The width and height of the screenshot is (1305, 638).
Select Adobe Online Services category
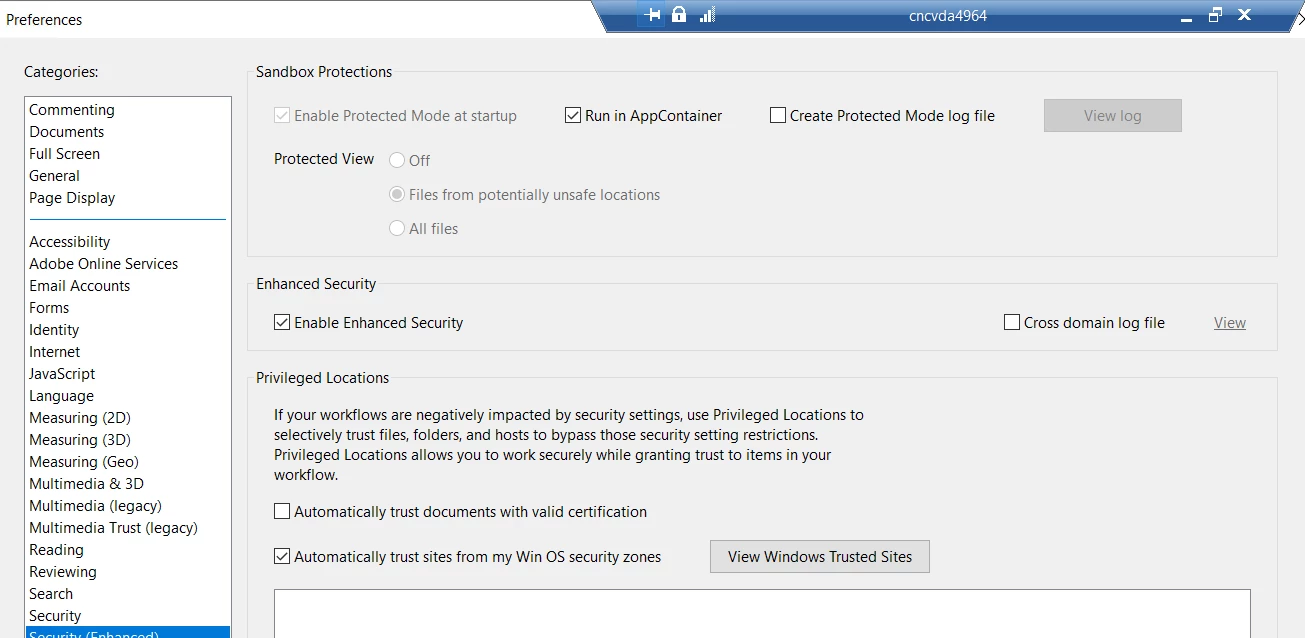(x=128, y=263)
